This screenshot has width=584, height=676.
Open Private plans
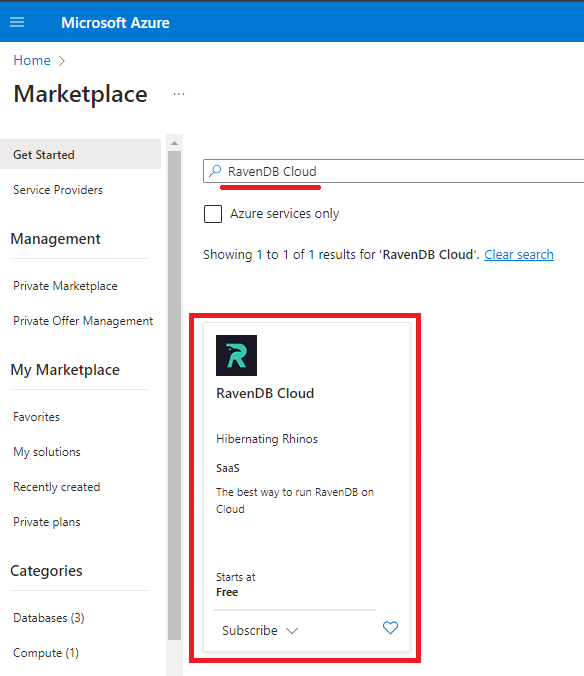tap(47, 522)
